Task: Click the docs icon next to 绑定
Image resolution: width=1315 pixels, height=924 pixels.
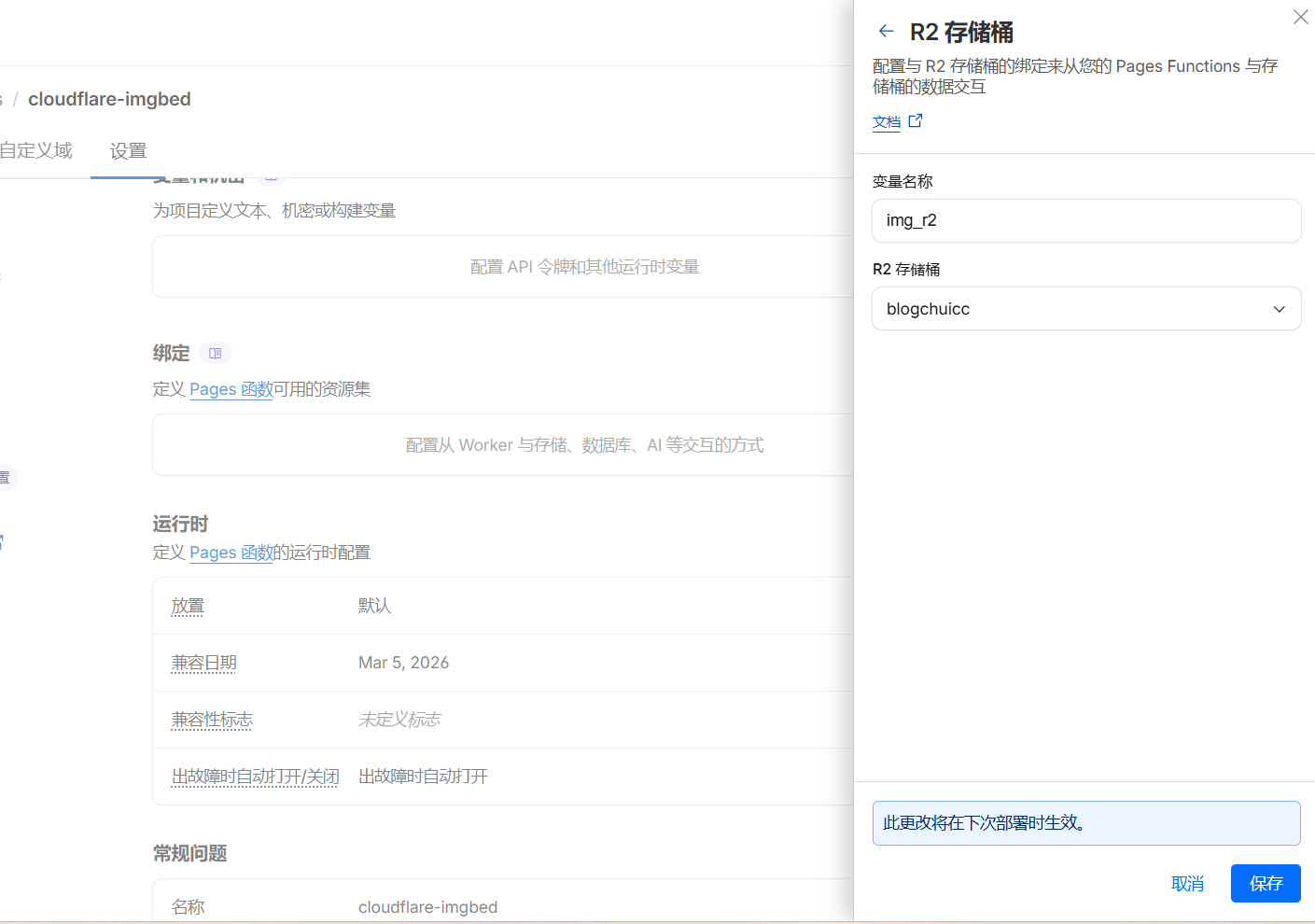Action: (216, 354)
